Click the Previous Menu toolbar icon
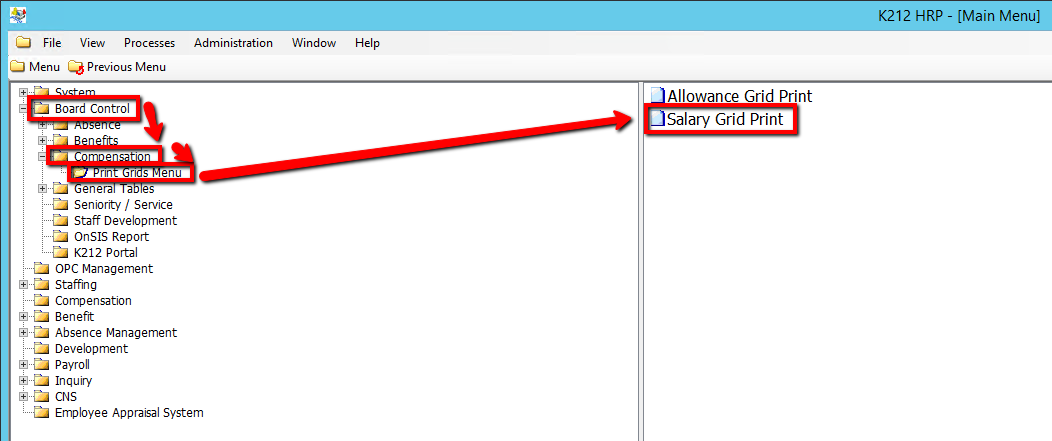The height and width of the screenshot is (441, 1052). pyautogui.click(x=76, y=67)
